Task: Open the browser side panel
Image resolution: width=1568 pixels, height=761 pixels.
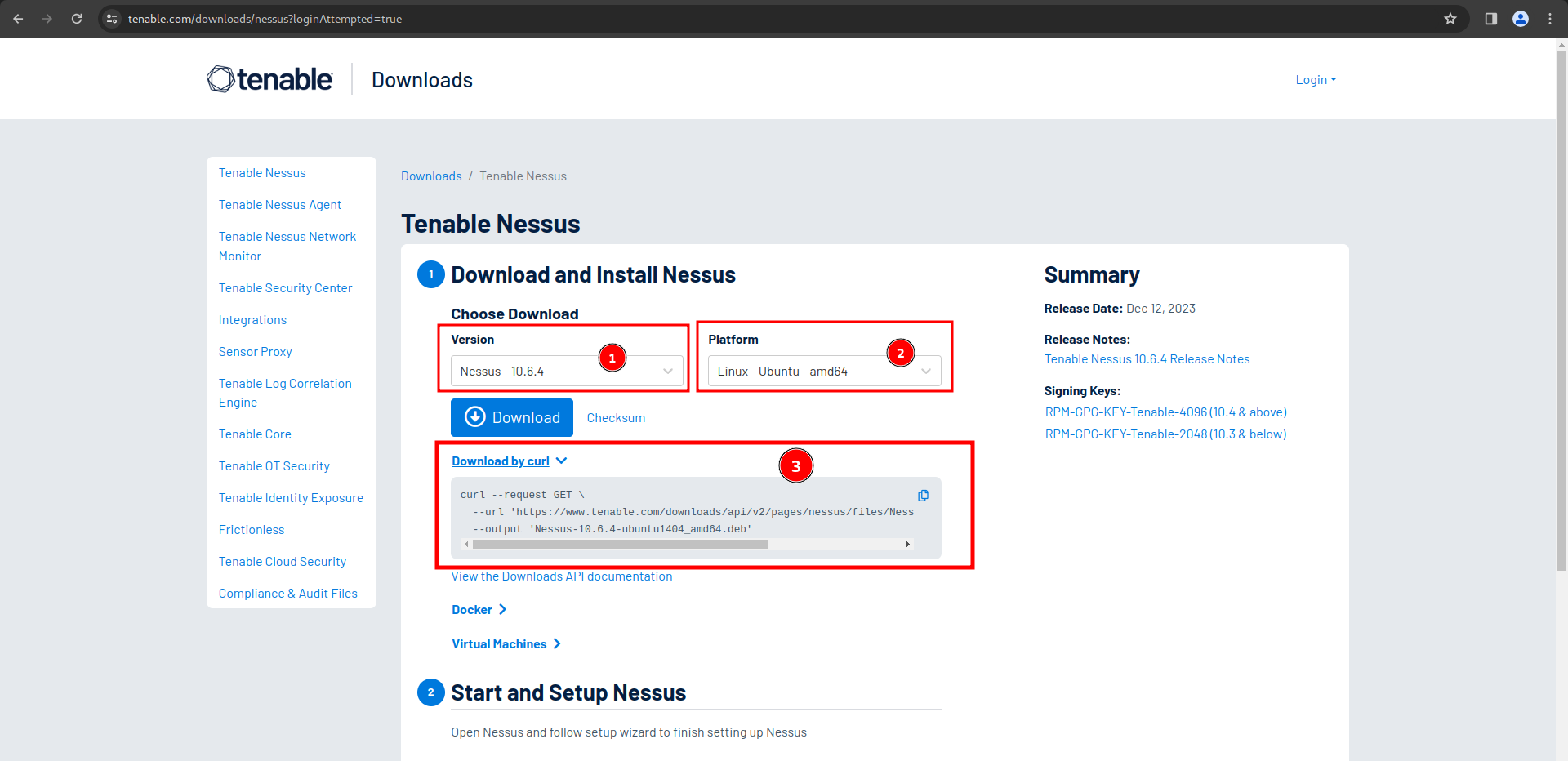Action: 1490,19
